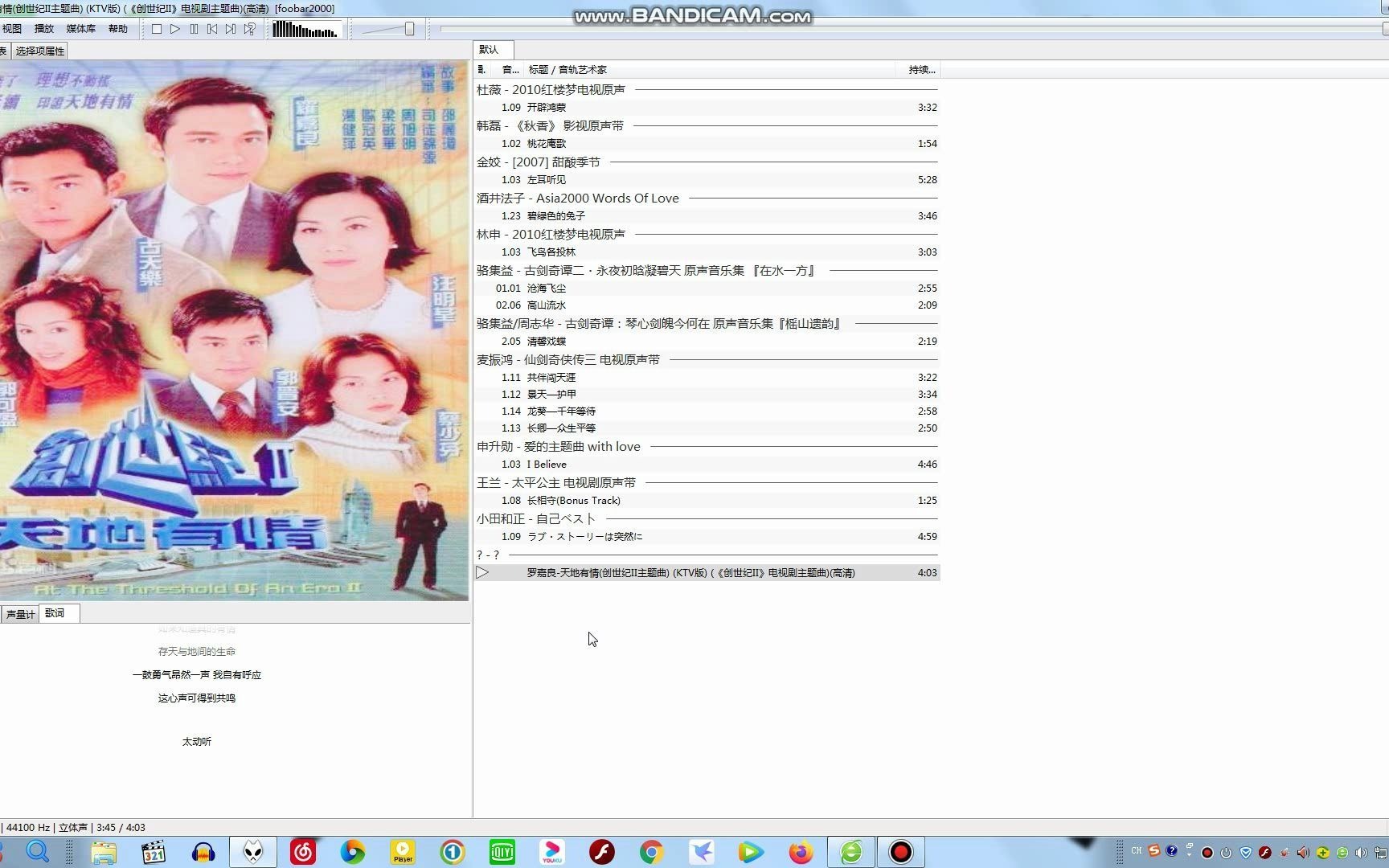The image size is (1389, 868).
Task: Open the Google Chrome icon on the taskbar
Action: (x=652, y=852)
